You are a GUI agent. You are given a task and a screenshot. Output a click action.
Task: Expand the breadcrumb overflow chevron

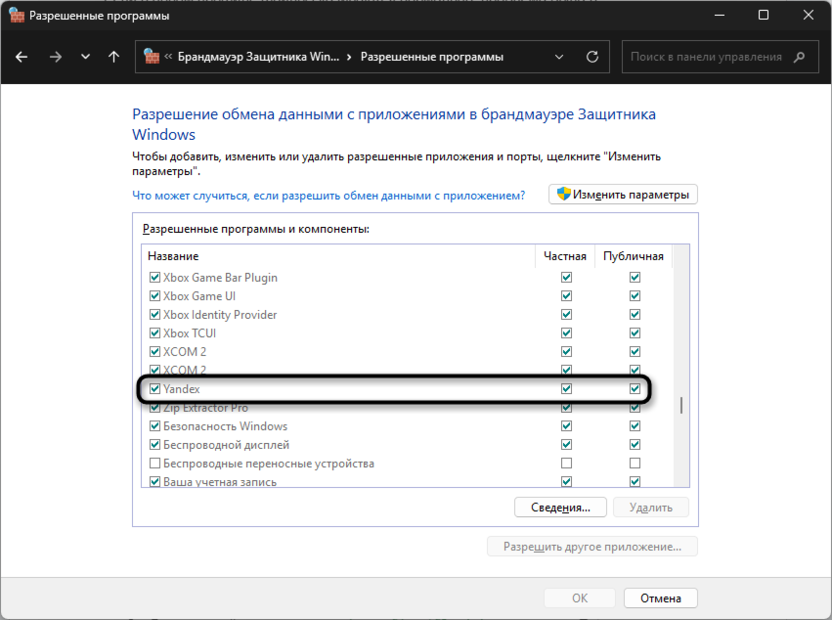tap(168, 57)
